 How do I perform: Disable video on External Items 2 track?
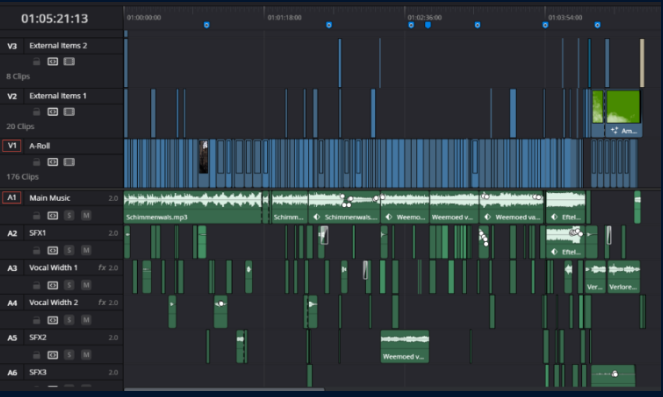tap(69, 62)
